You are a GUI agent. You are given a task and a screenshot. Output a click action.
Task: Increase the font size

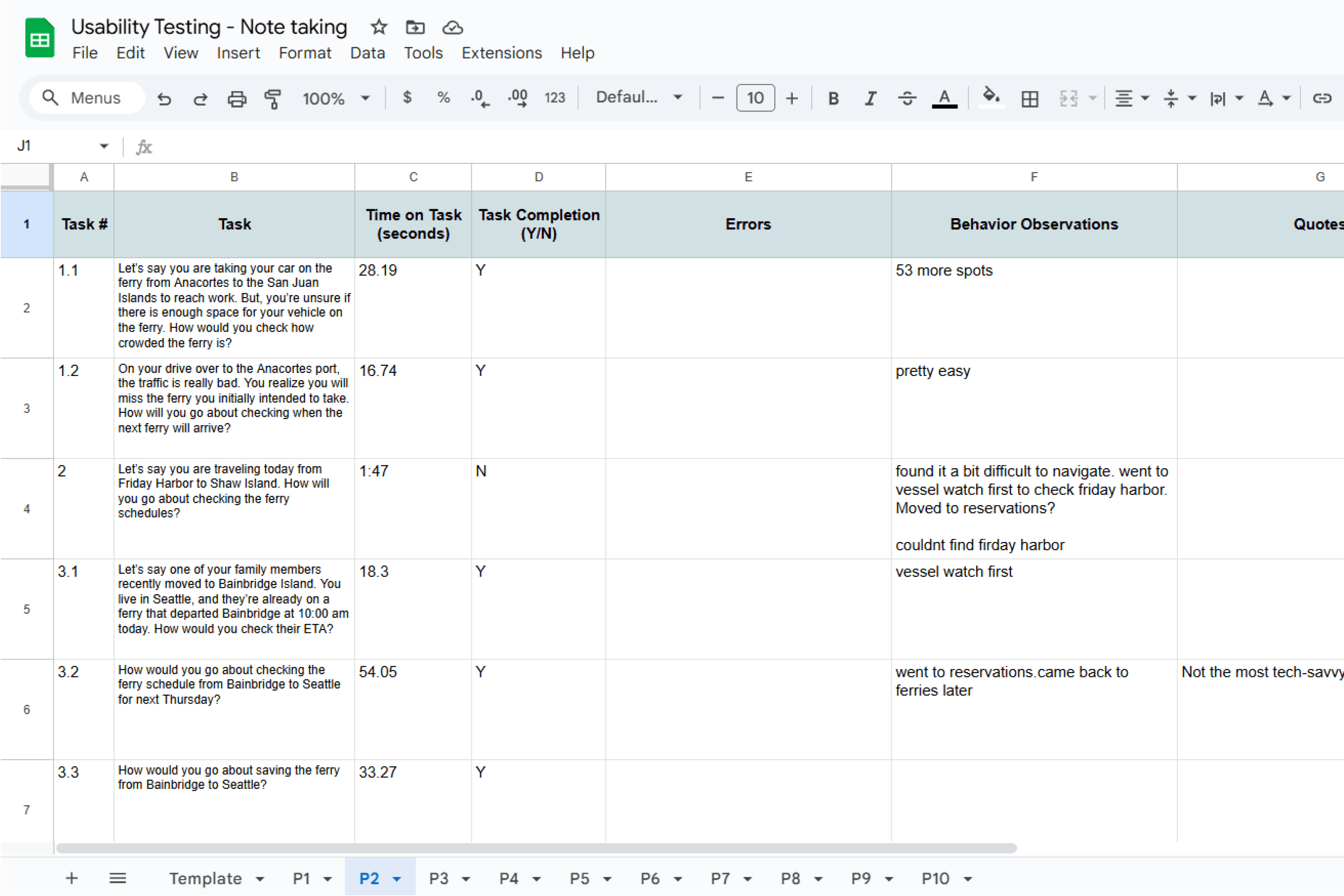point(792,98)
